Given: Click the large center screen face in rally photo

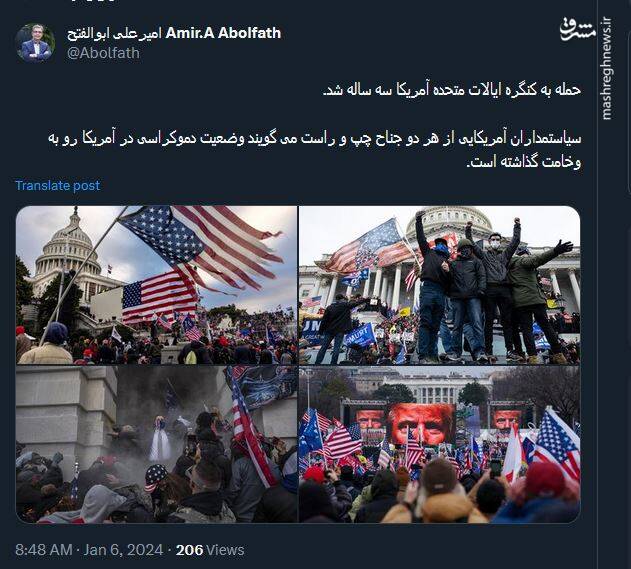Looking at the screenshot, I should pos(421,423).
